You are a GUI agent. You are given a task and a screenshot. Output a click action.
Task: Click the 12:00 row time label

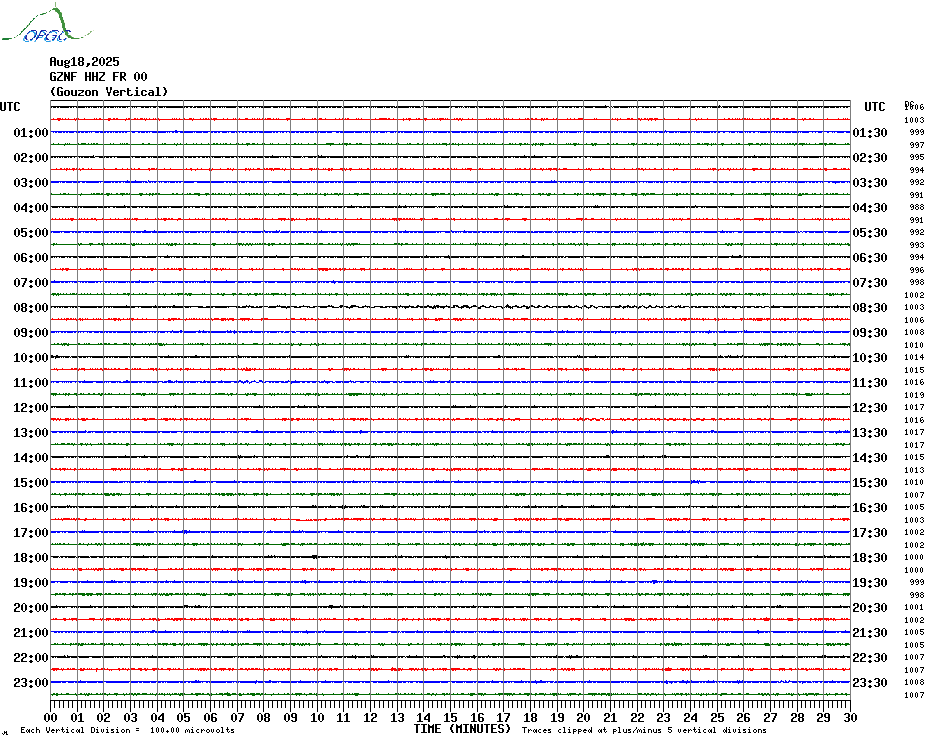(x=31, y=408)
